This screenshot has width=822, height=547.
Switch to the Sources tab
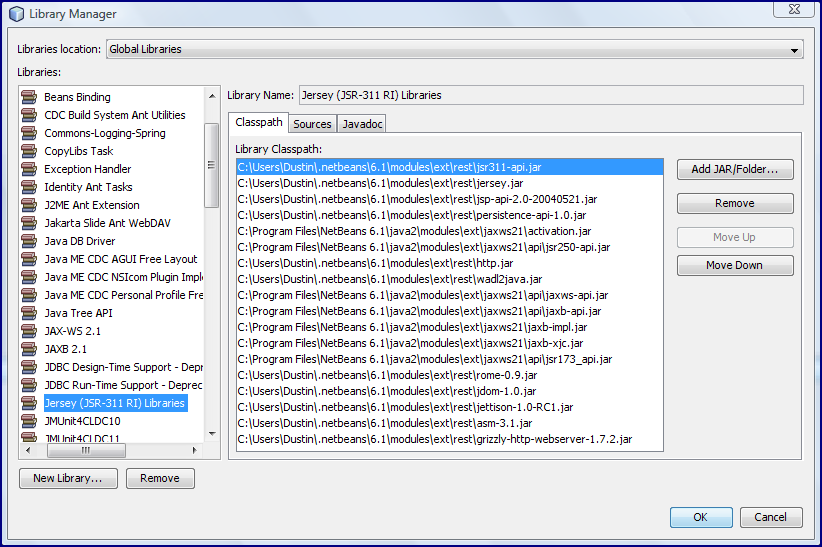point(312,124)
